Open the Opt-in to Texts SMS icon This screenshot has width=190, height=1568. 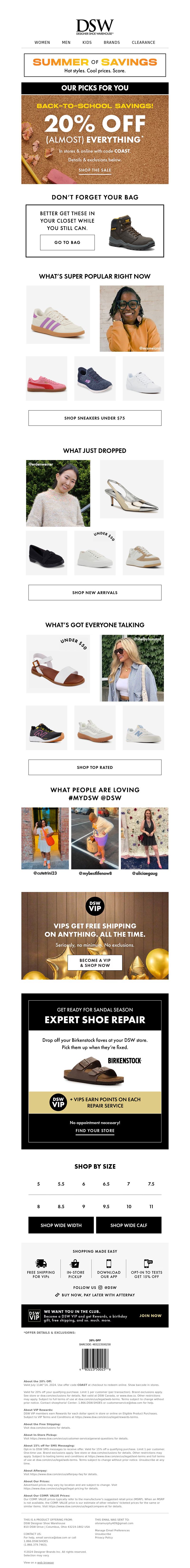[147, 1264]
